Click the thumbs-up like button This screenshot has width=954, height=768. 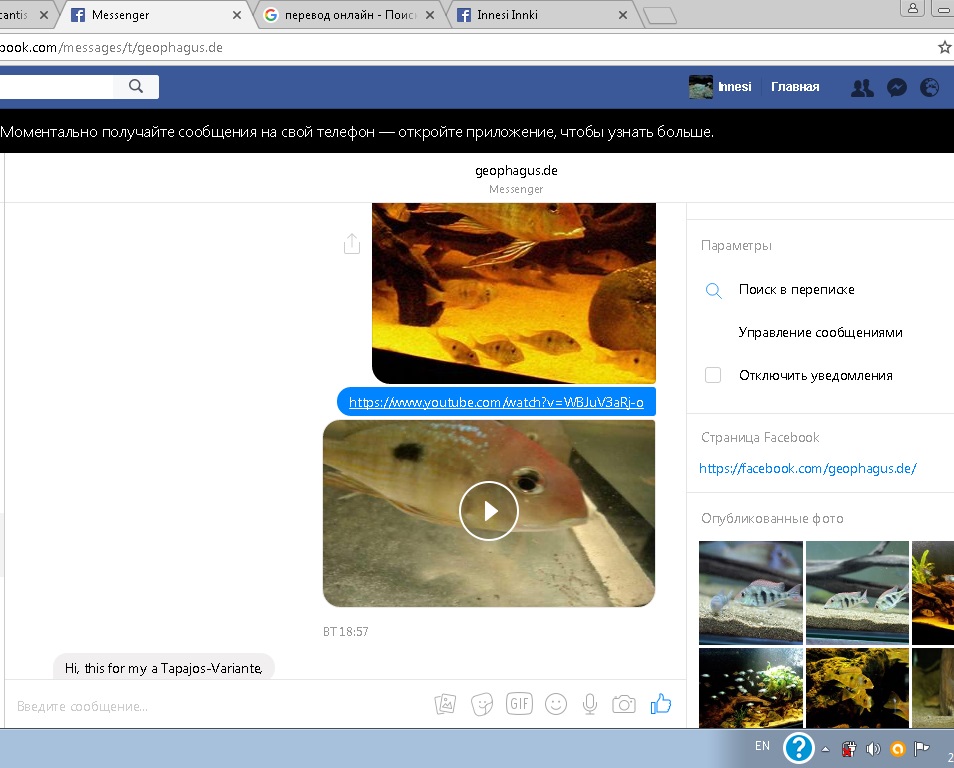point(660,704)
